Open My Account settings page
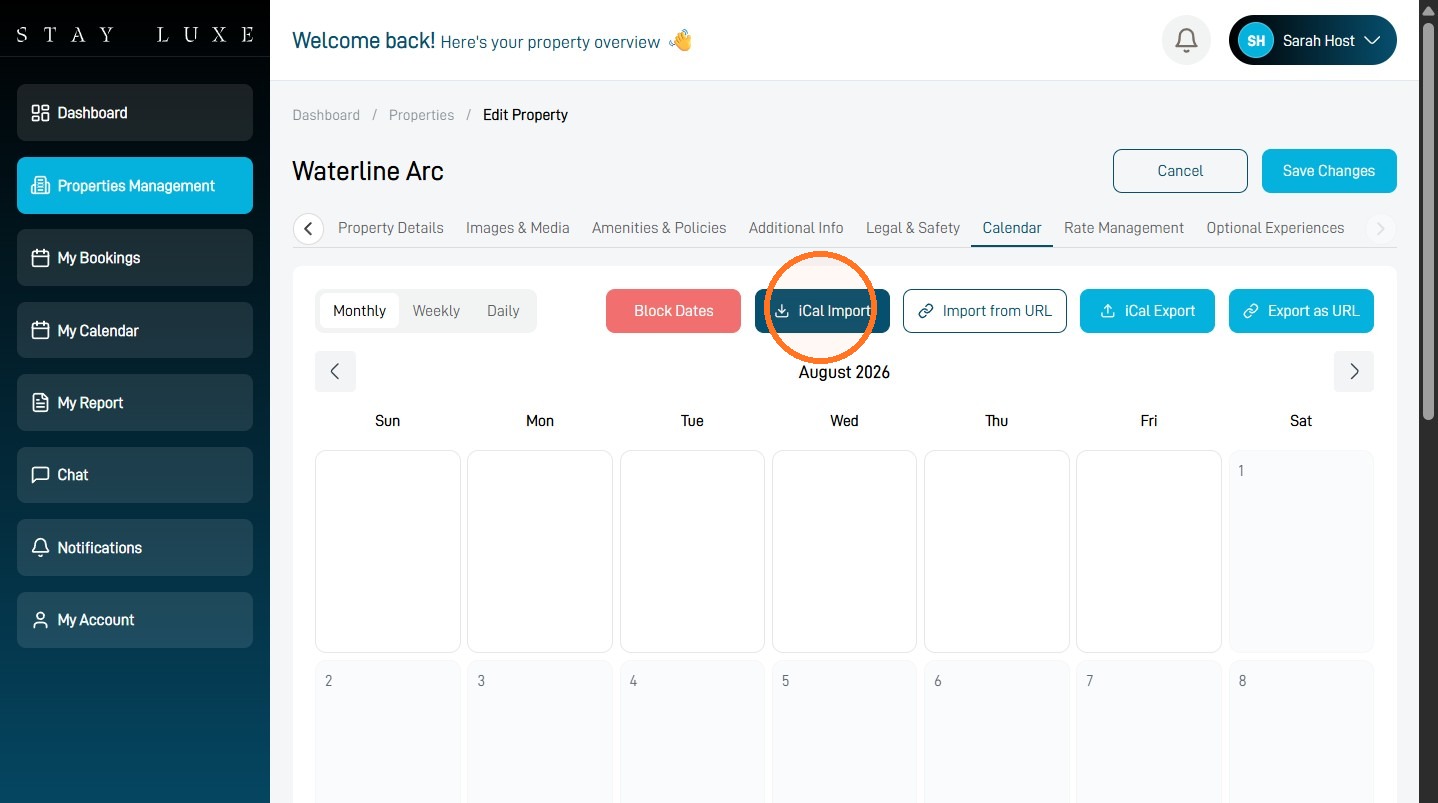Image resolution: width=1438 pixels, height=803 pixels. [x=135, y=620]
